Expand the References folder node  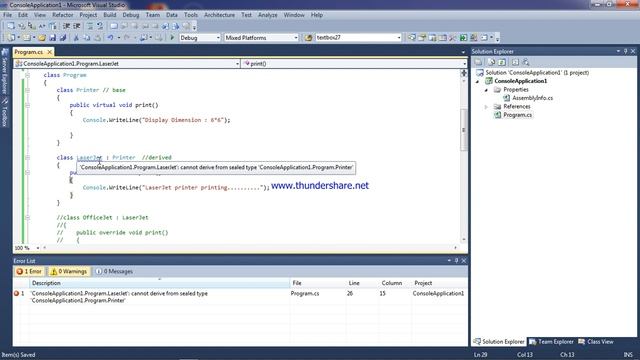(486, 107)
